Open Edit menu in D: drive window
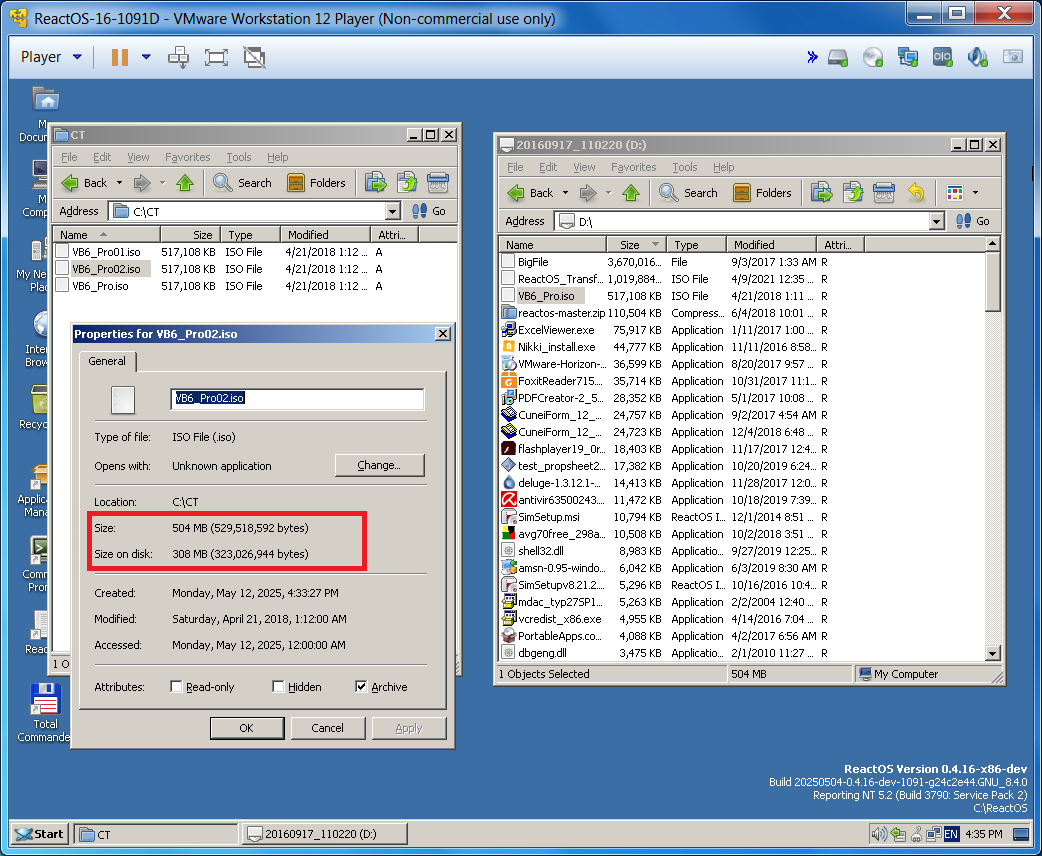1042x856 pixels. pyautogui.click(x=548, y=167)
